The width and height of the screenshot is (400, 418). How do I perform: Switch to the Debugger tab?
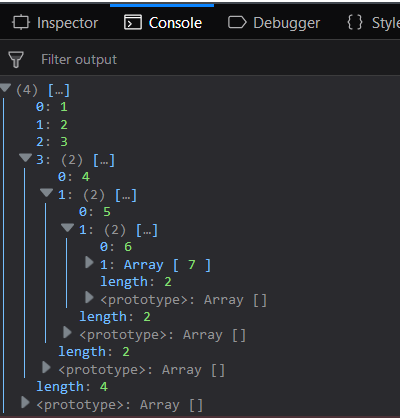(274, 23)
